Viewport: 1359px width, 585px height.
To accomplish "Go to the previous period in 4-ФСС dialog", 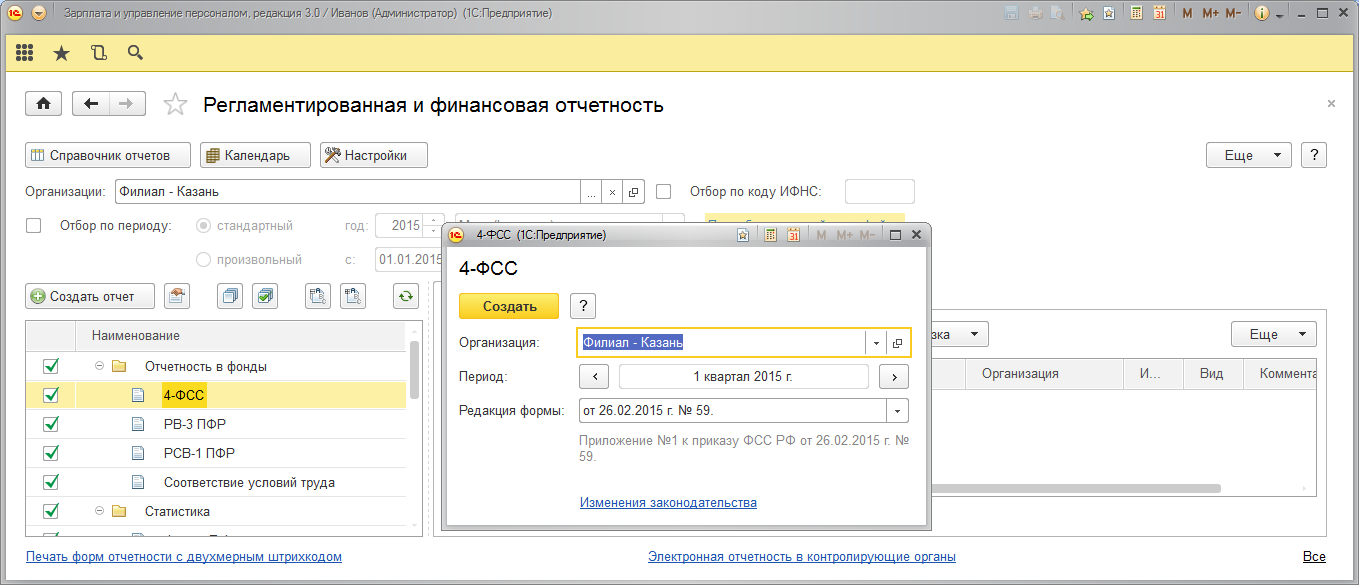I will tap(594, 377).
